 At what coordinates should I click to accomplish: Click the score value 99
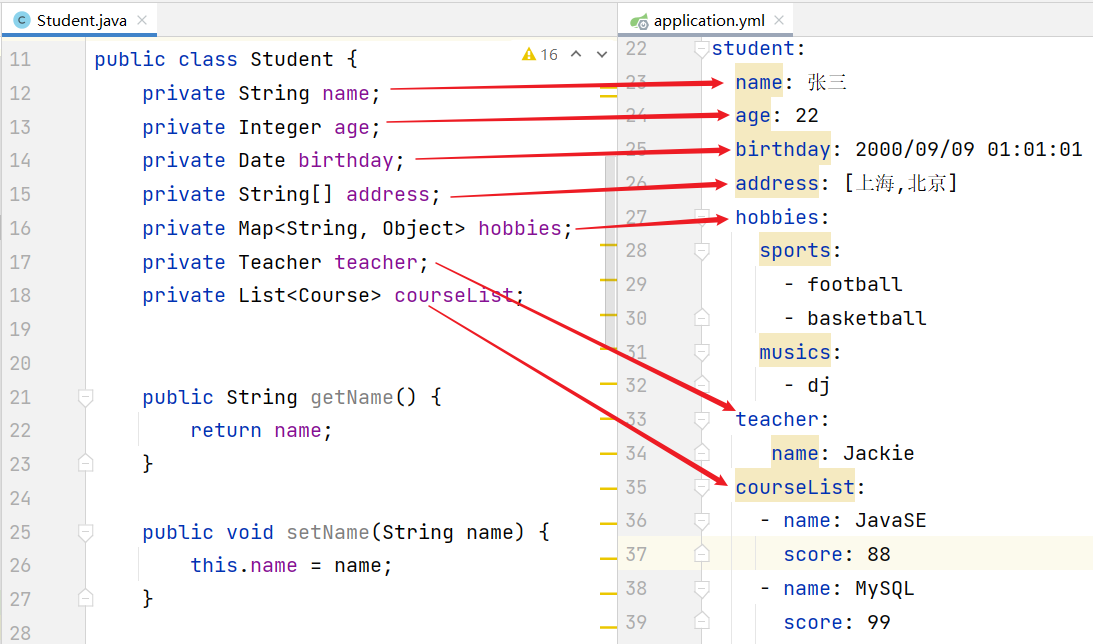[878, 622]
